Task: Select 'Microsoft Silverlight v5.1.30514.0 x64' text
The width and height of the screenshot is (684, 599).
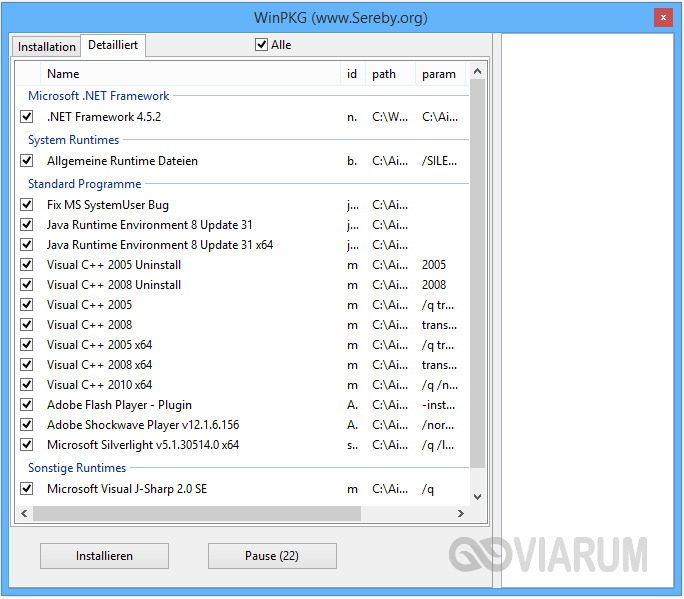Action: [143, 445]
